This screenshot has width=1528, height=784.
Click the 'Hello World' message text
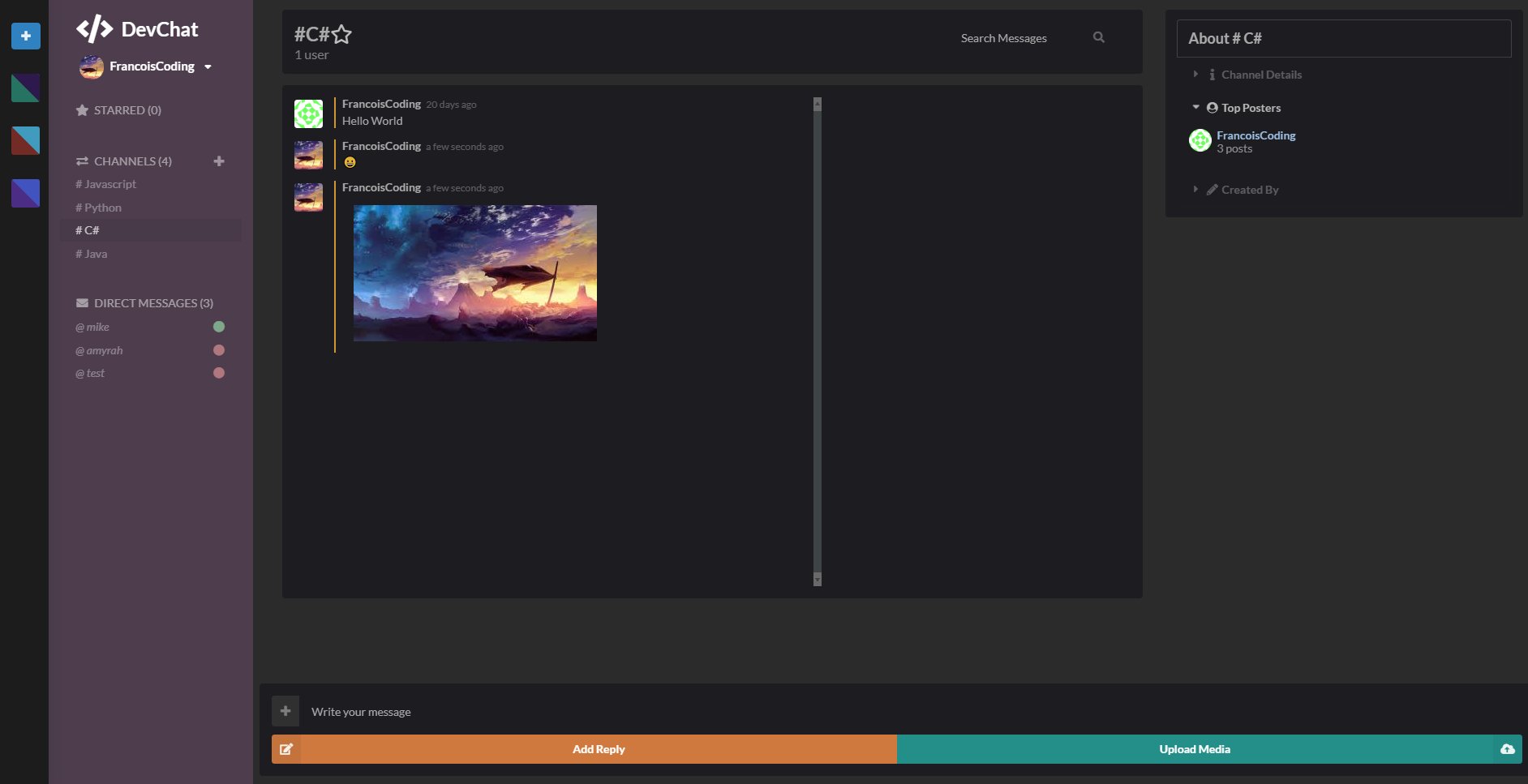(x=372, y=121)
